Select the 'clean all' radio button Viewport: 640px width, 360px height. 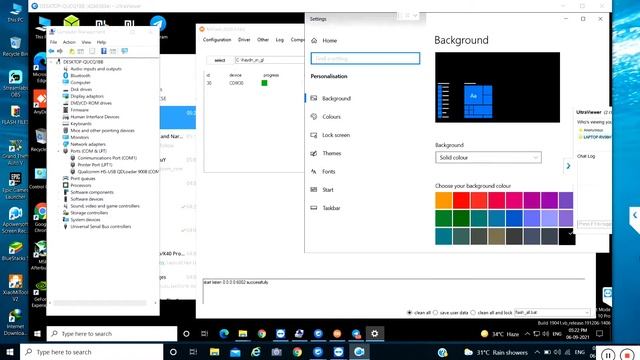tap(409, 312)
